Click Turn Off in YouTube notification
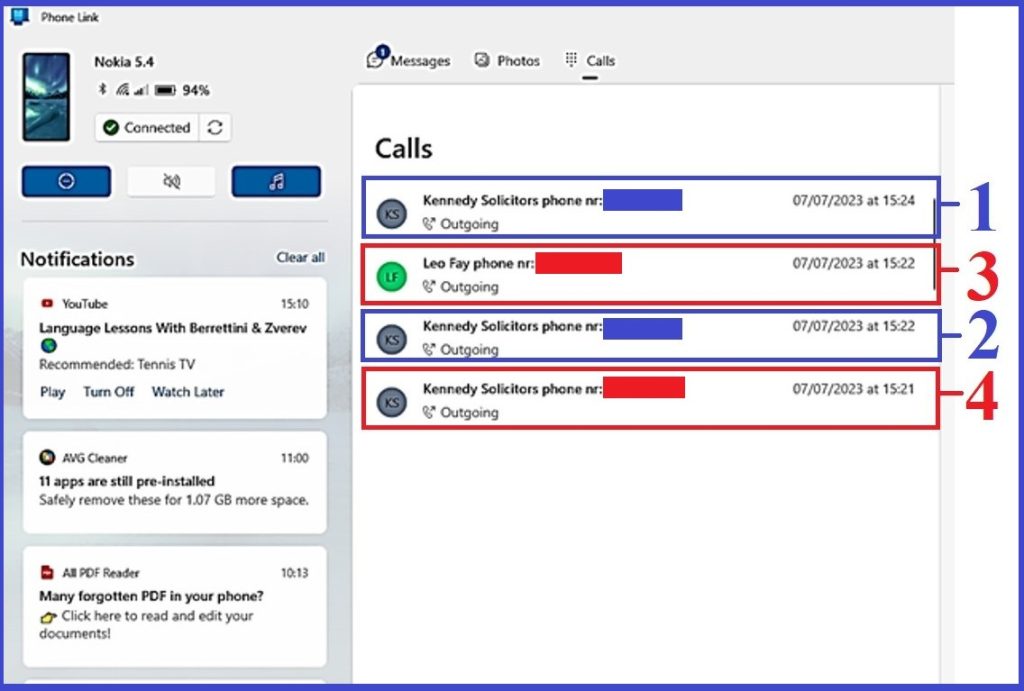This screenshot has height=691, width=1024. tap(108, 392)
